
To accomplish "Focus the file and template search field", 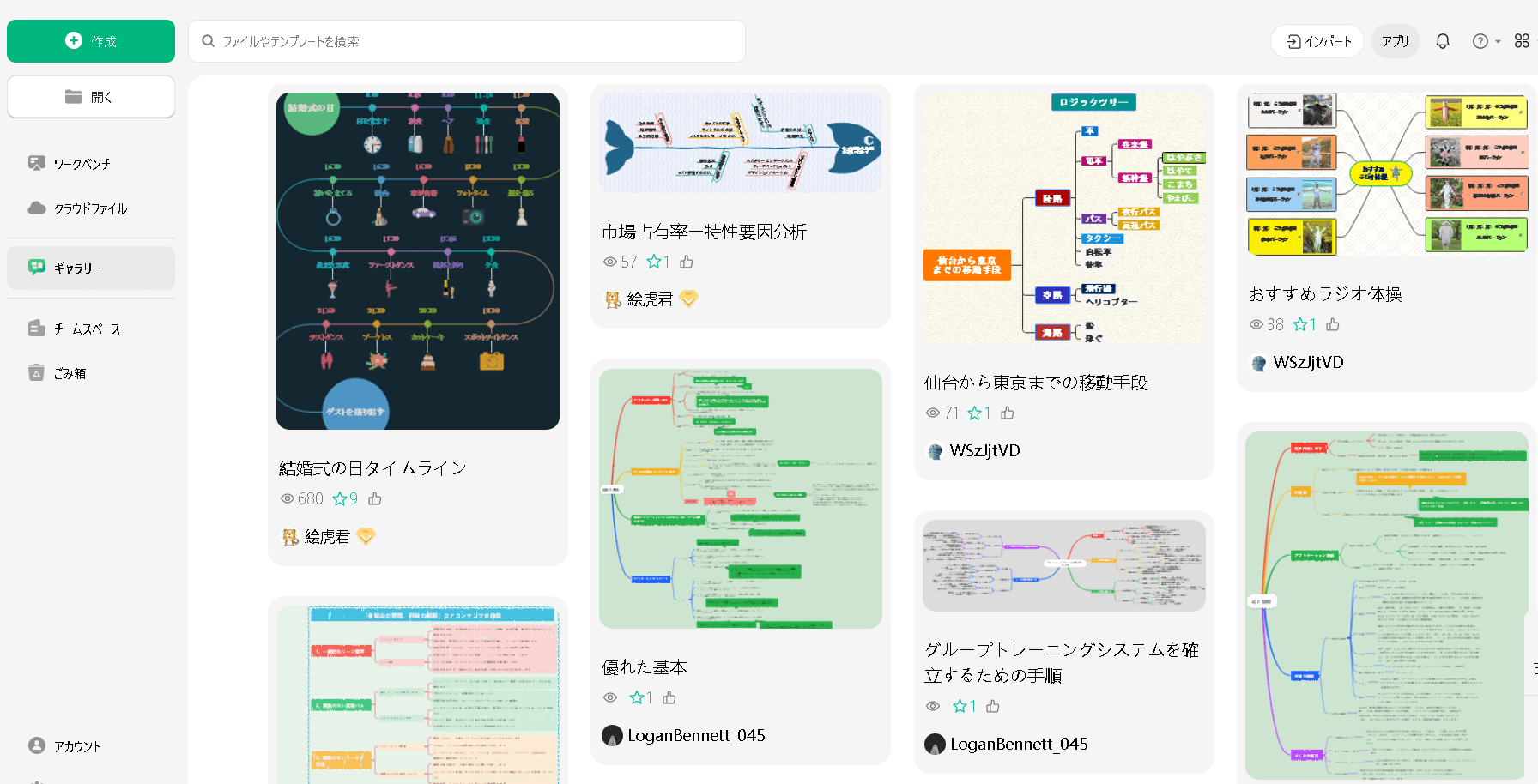I will [x=467, y=41].
